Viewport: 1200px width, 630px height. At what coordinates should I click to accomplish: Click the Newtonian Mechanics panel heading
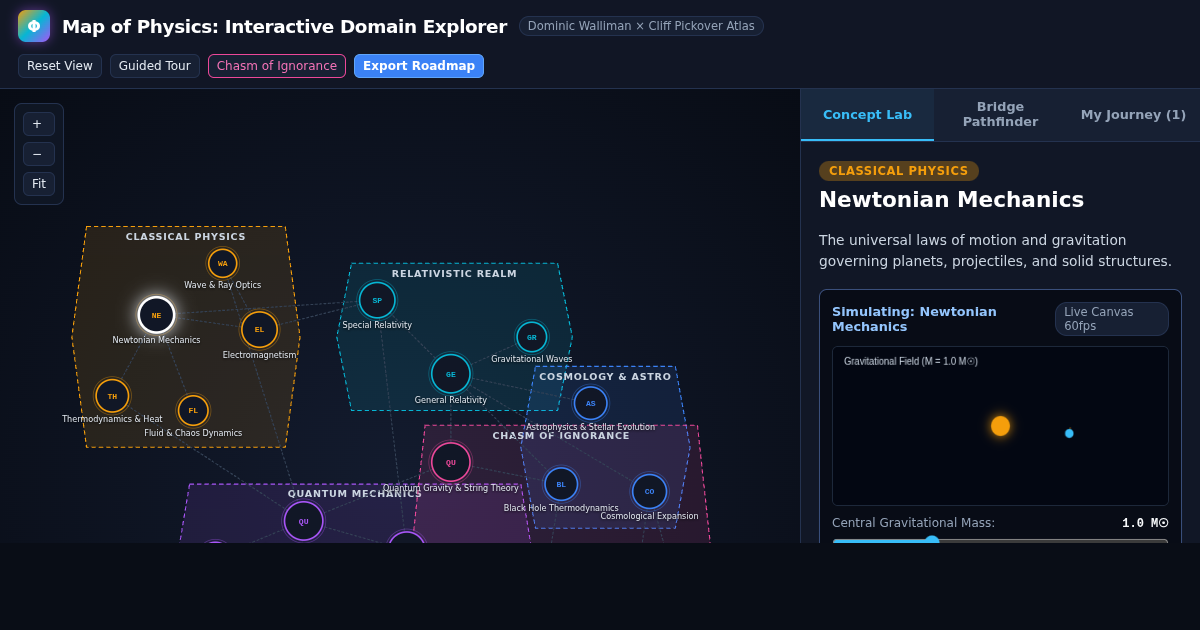[951, 200]
